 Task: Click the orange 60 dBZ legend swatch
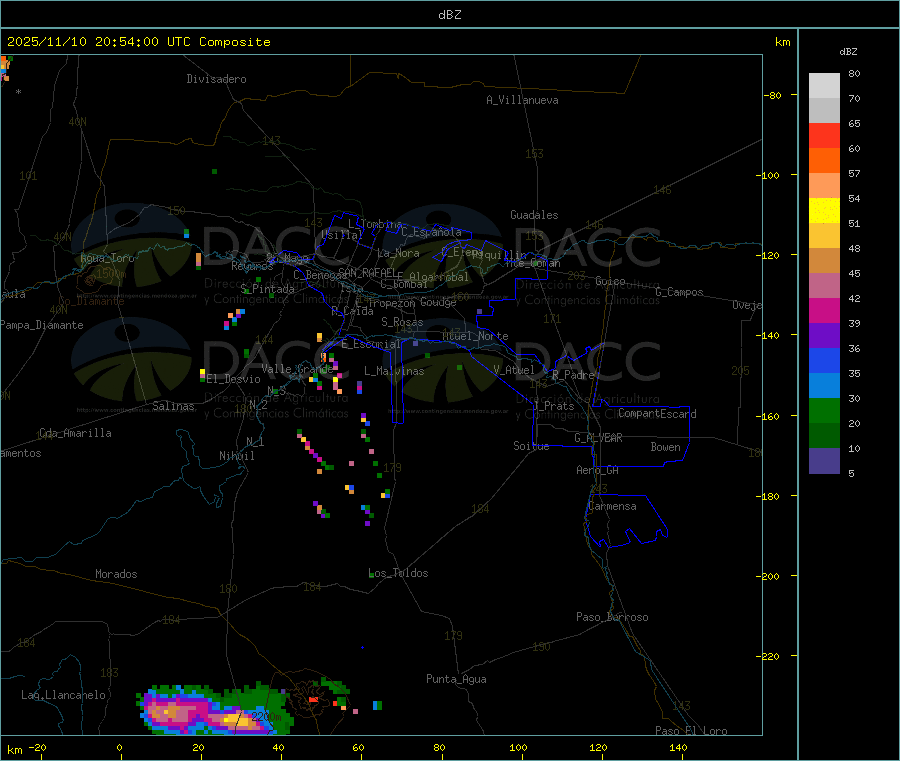pos(824,161)
